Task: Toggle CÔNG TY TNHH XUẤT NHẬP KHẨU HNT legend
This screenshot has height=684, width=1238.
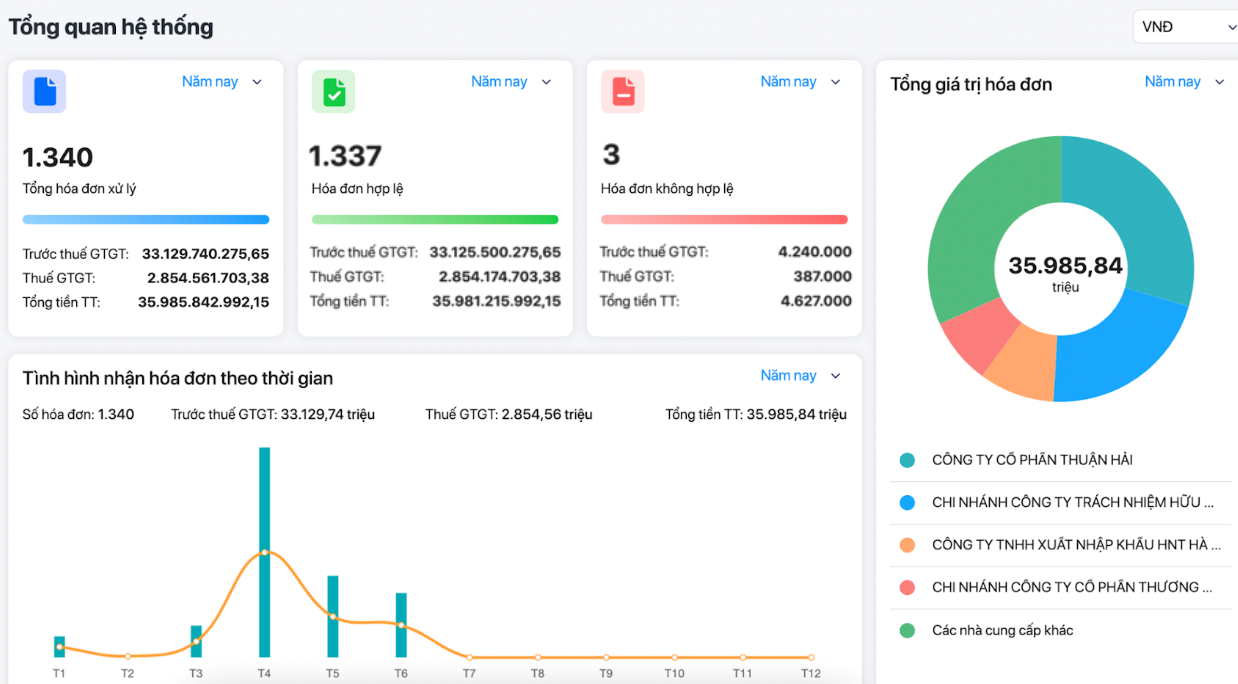Action: (x=1076, y=545)
